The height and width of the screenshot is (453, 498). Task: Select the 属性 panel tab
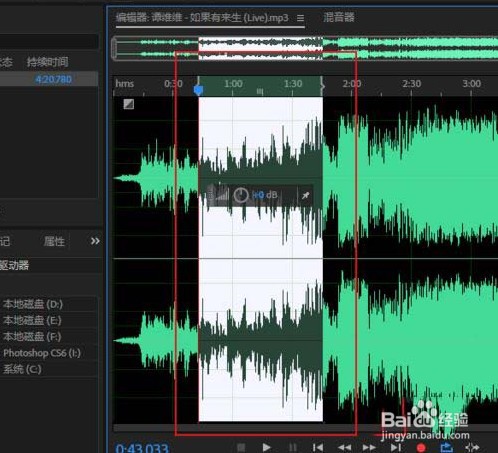click(54, 241)
